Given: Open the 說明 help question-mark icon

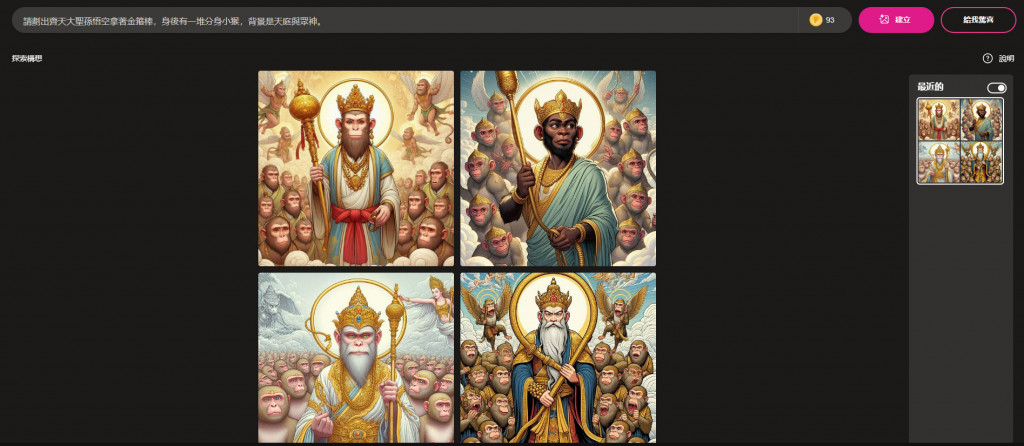Looking at the screenshot, I should click(x=987, y=59).
